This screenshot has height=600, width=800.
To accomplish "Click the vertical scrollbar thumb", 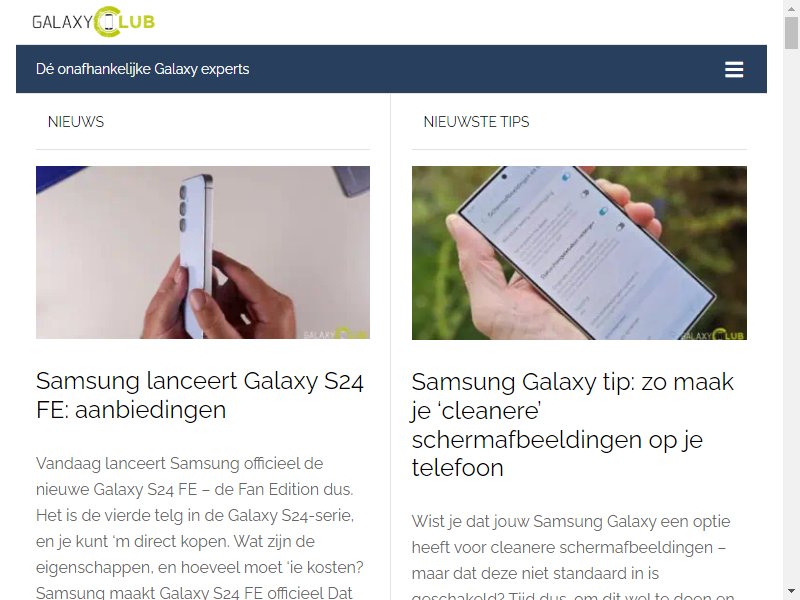I will 791,32.
